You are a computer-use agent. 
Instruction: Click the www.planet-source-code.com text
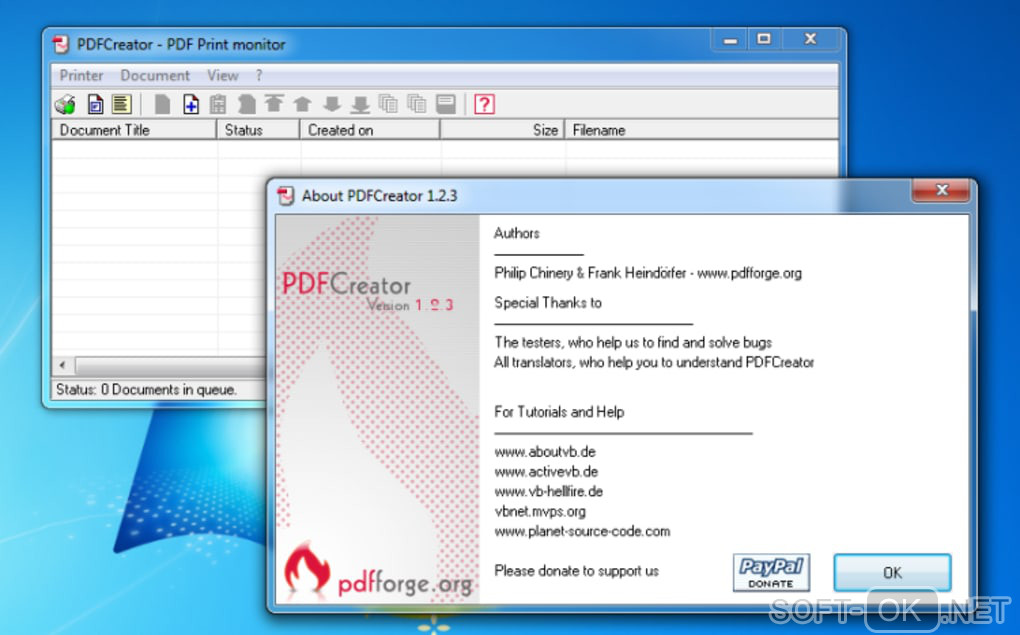point(582,532)
